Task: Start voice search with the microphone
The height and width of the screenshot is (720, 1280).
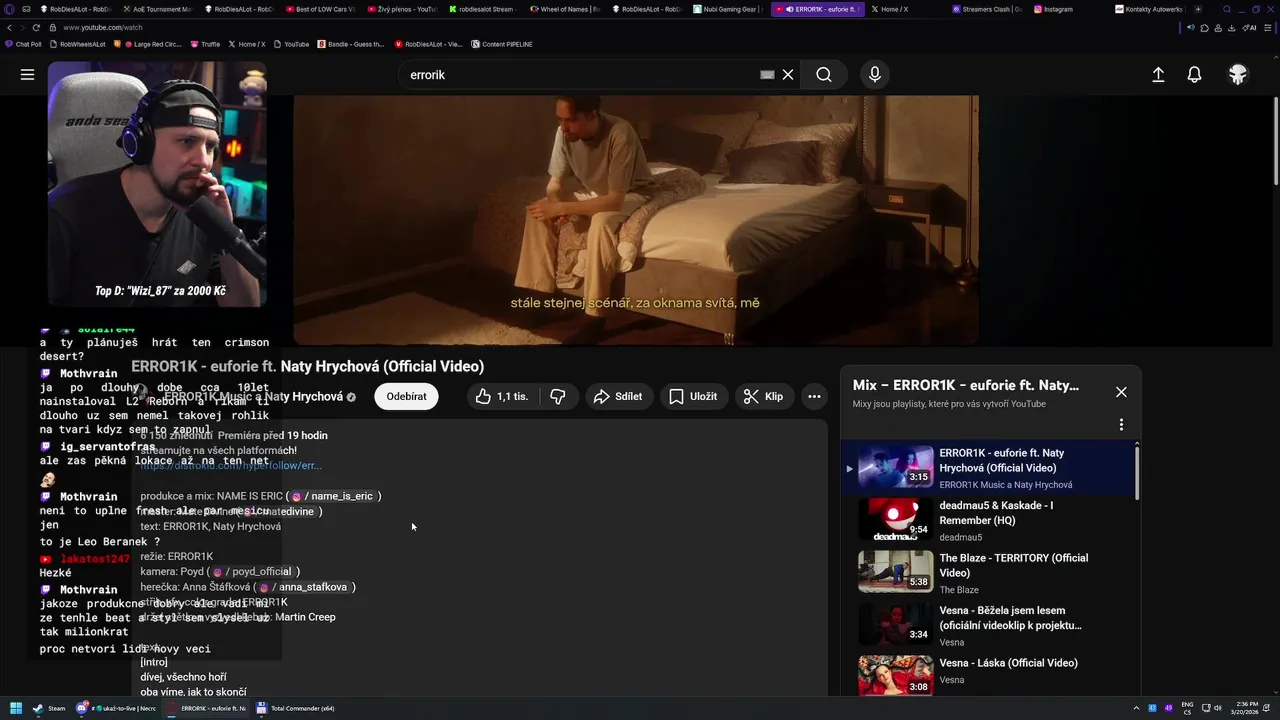Action: 875,75
